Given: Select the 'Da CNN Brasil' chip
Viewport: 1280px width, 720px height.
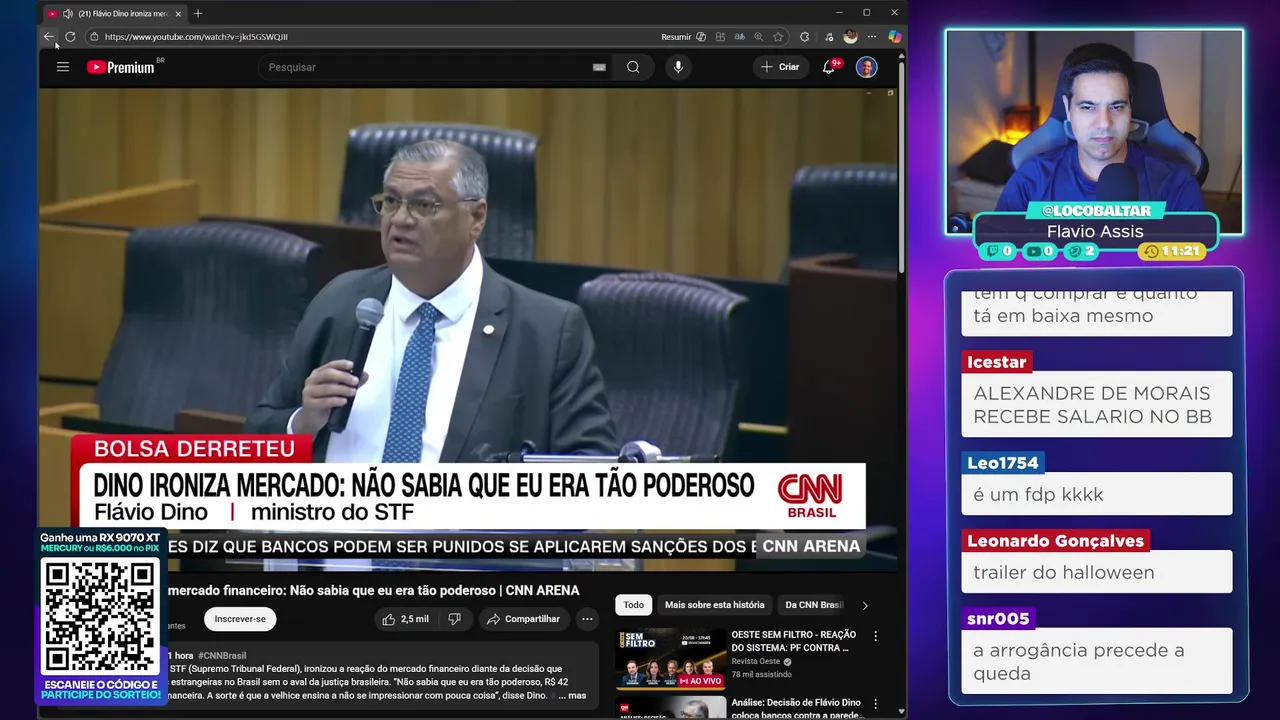Looking at the screenshot, I should 814,604.
